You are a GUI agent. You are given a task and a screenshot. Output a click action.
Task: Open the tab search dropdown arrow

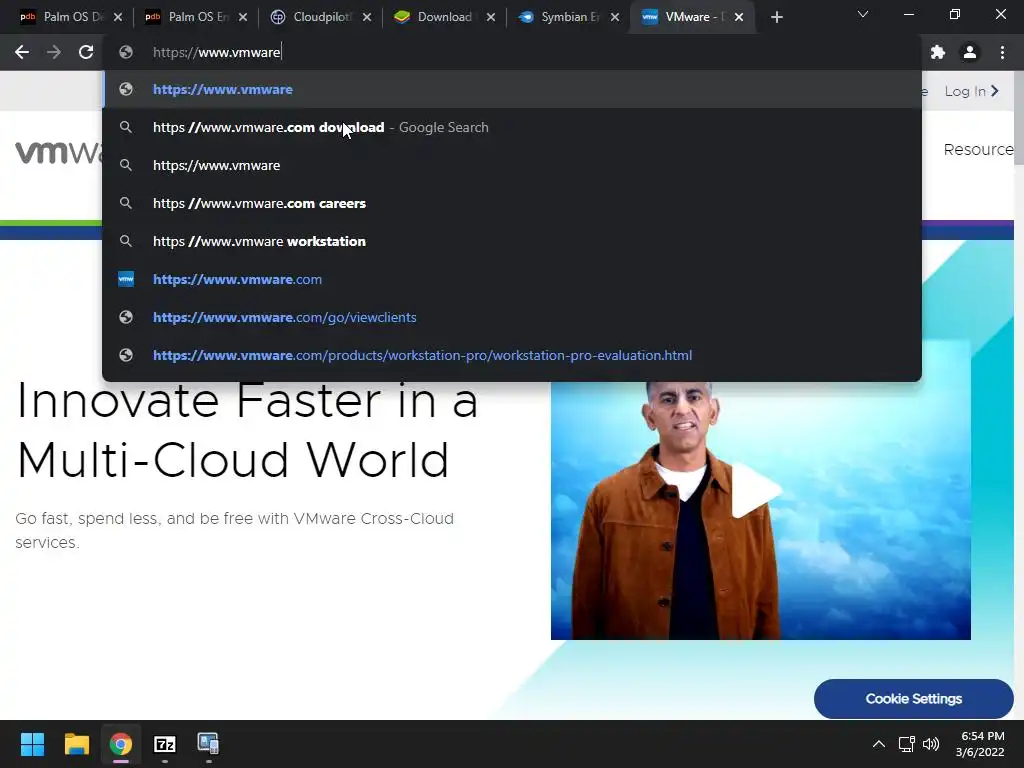[x=863, y=14]
